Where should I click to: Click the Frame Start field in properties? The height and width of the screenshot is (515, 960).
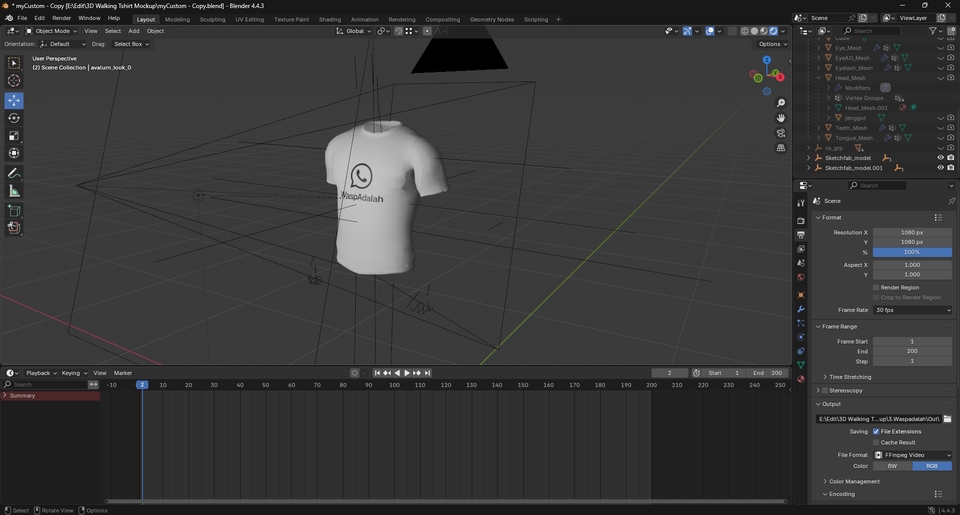click(912, 341)
